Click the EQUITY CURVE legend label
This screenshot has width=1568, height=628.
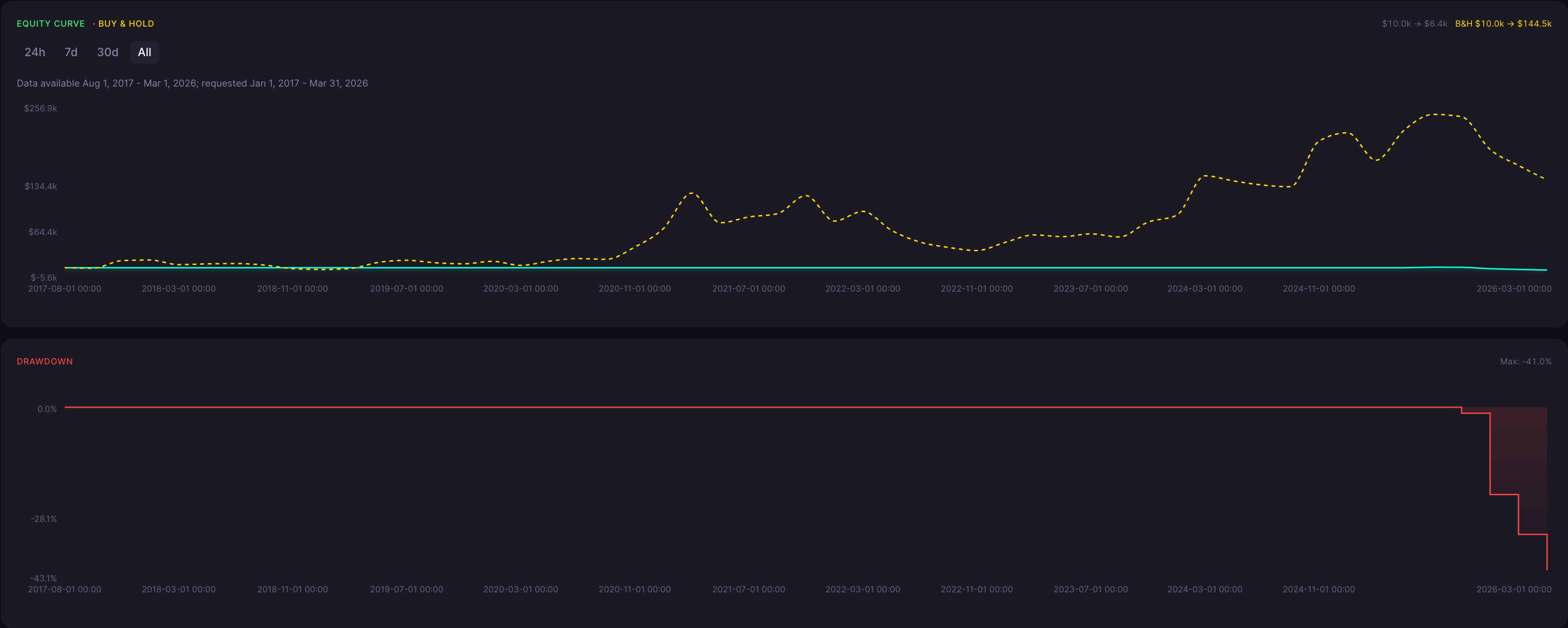coord(50,24)
